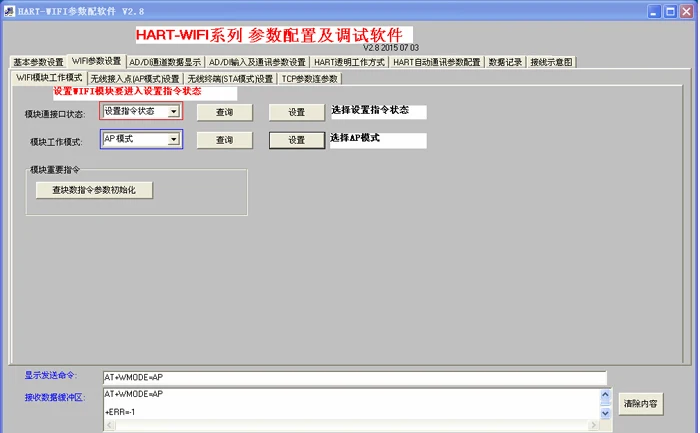Minimize the HART-WIFI window
The height and width of the screenshot is (433, 700).
tap(654, 12)
